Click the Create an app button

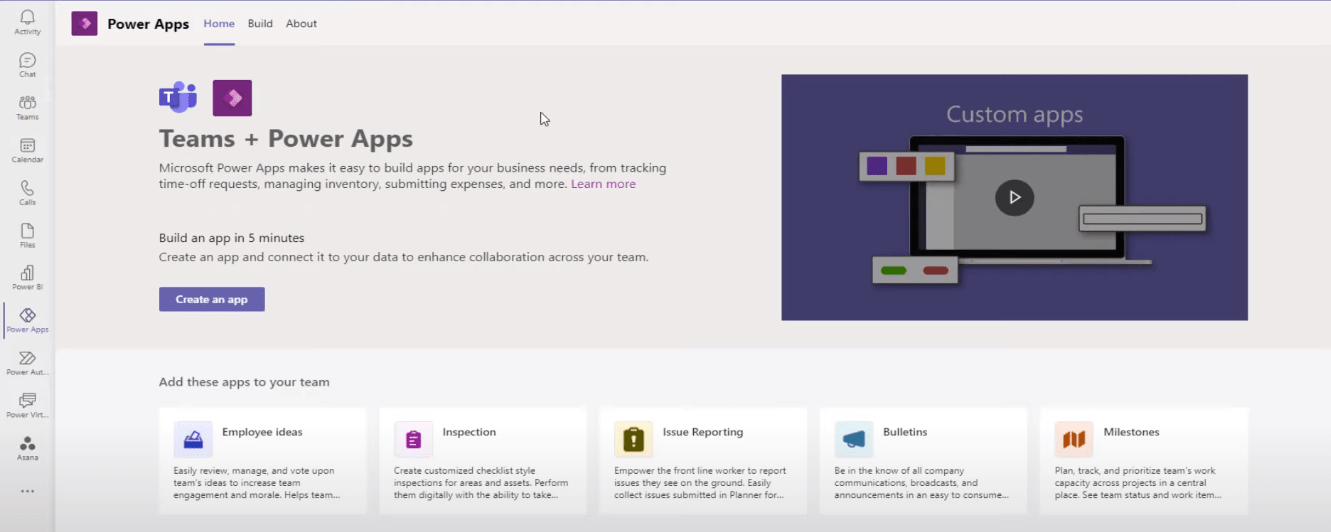coord(212,299)
